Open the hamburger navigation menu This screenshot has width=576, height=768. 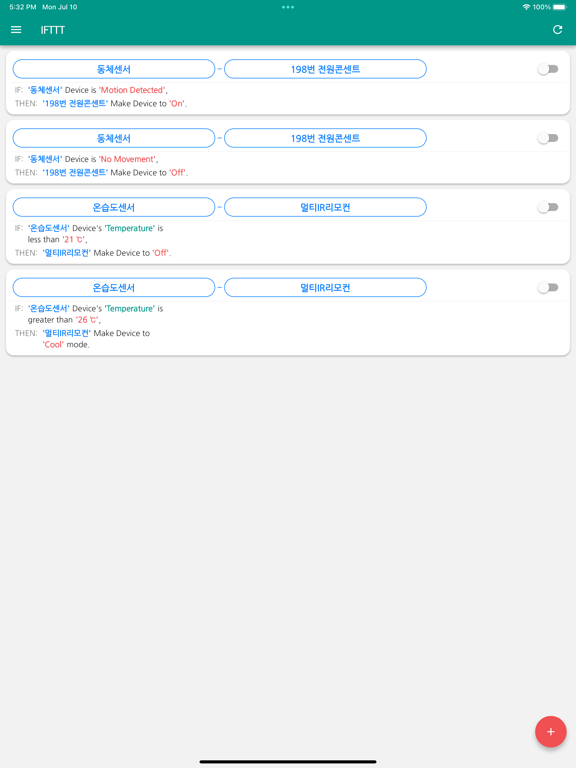pos(16,30)
